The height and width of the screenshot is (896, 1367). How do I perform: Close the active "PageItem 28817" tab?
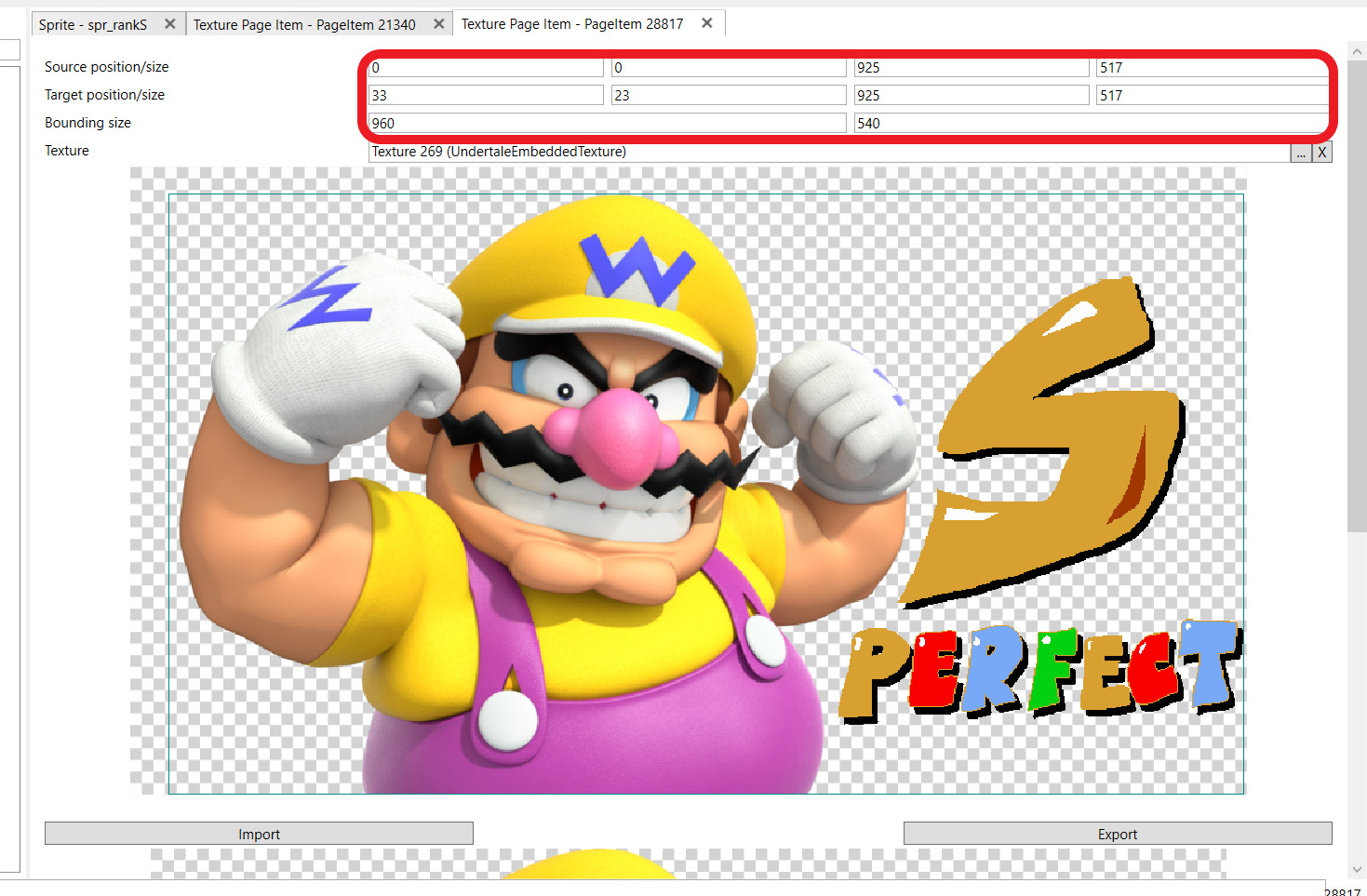(706, 23)
